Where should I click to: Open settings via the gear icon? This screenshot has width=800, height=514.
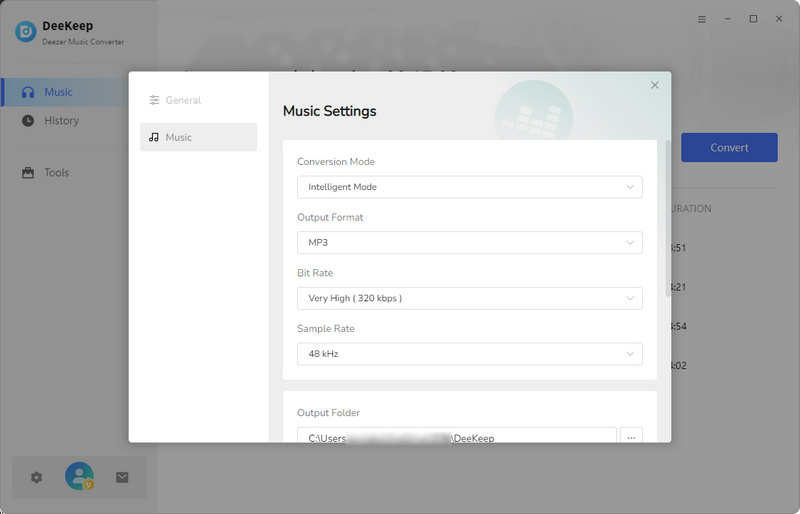coord(36,477)
